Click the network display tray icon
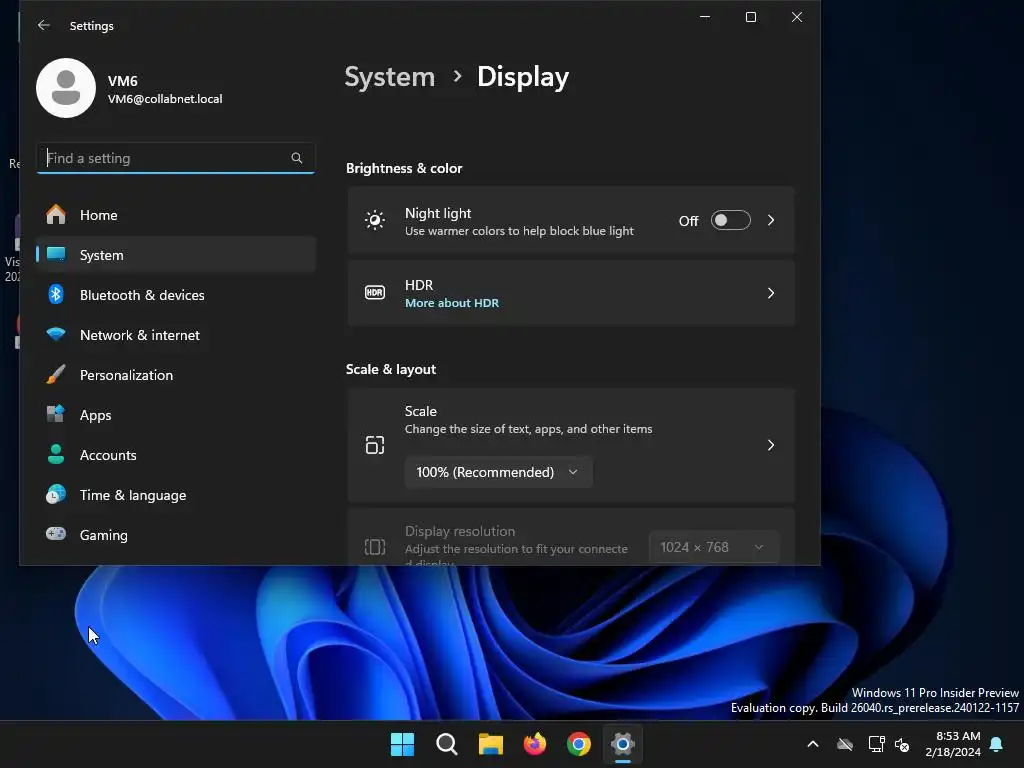This screenshot has height=768, width=1024. tap(876, 744)
